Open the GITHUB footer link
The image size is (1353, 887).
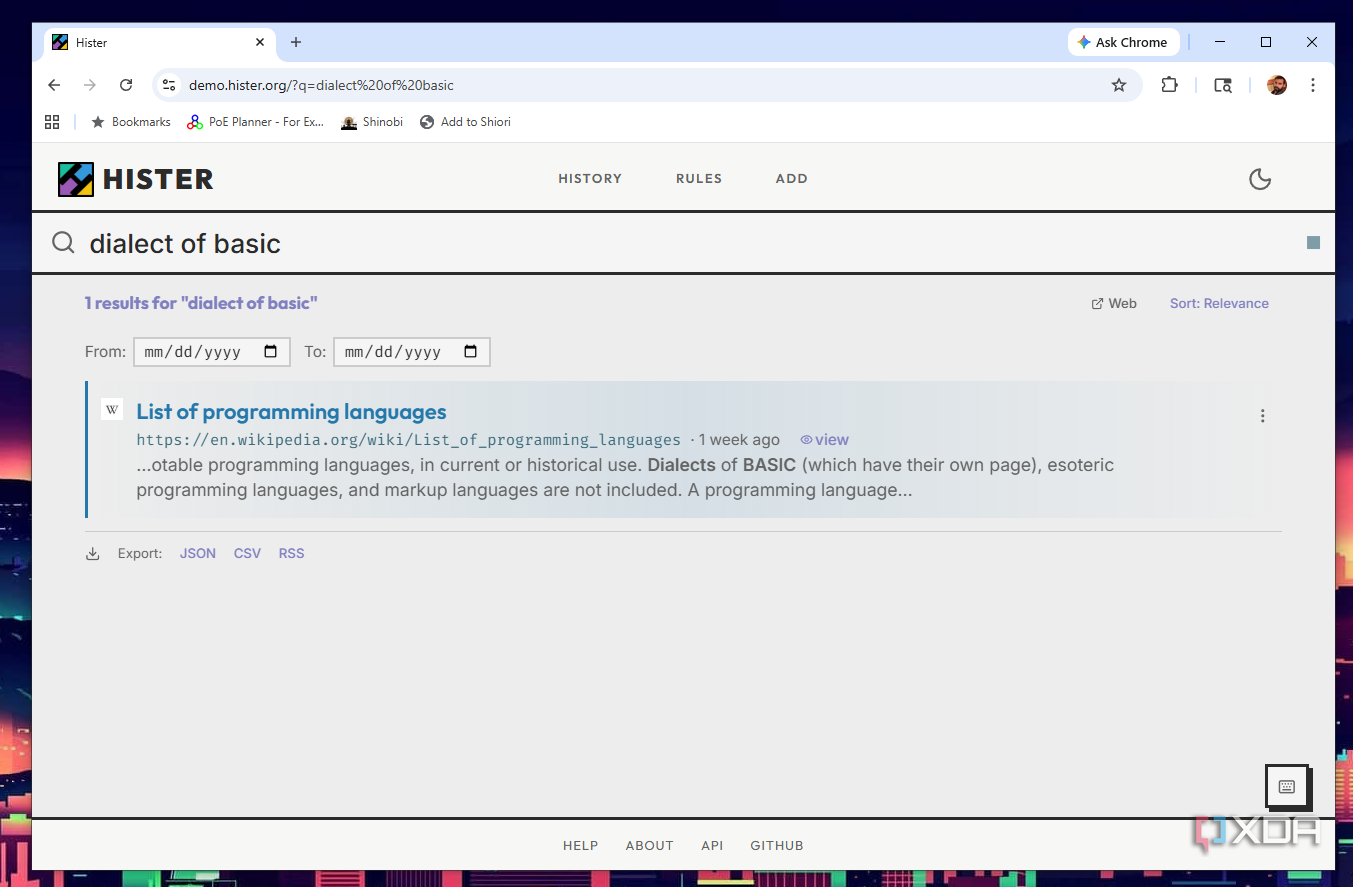click(x=777, y=846)
